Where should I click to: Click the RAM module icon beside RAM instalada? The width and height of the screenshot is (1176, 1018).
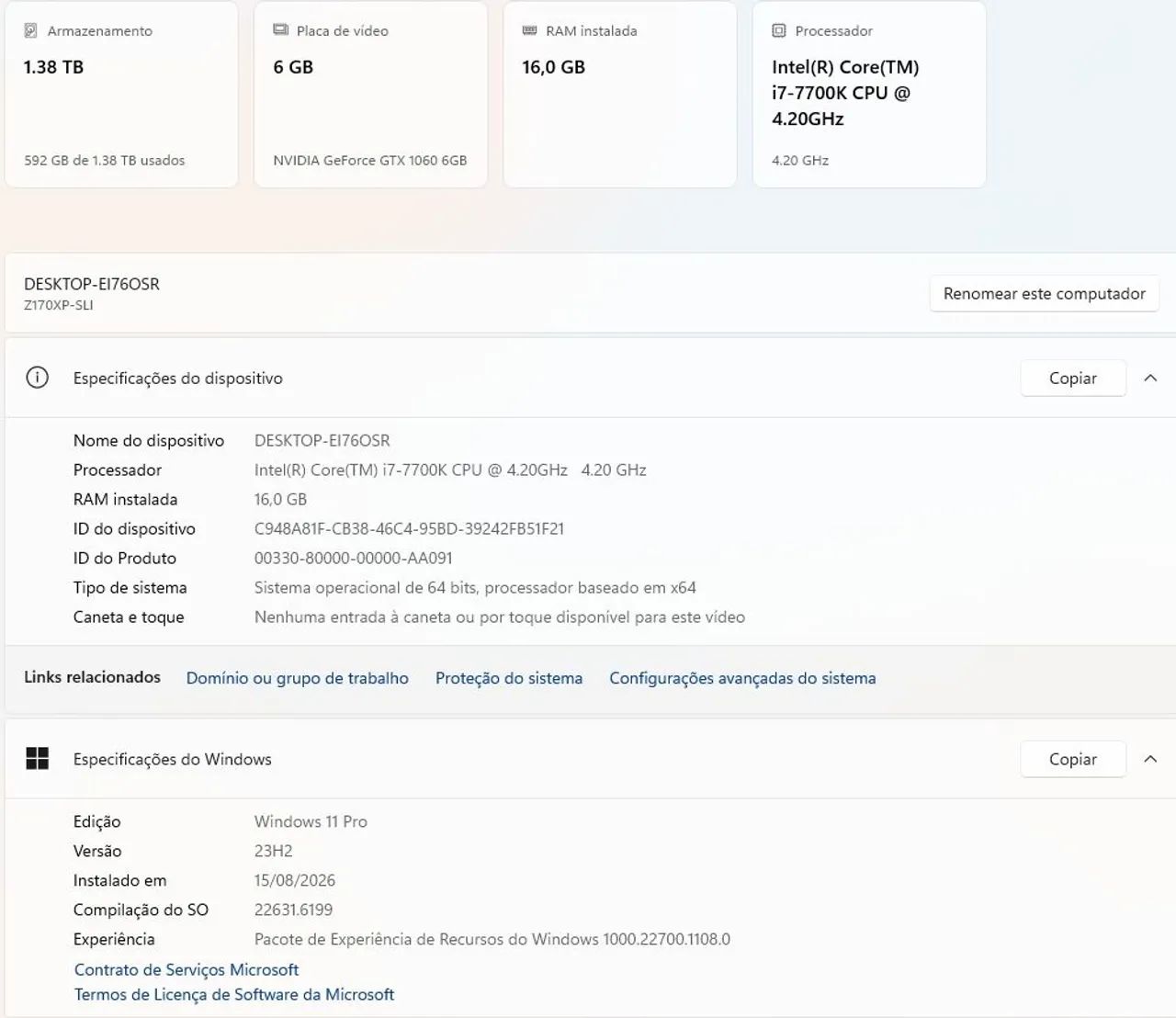529,30
